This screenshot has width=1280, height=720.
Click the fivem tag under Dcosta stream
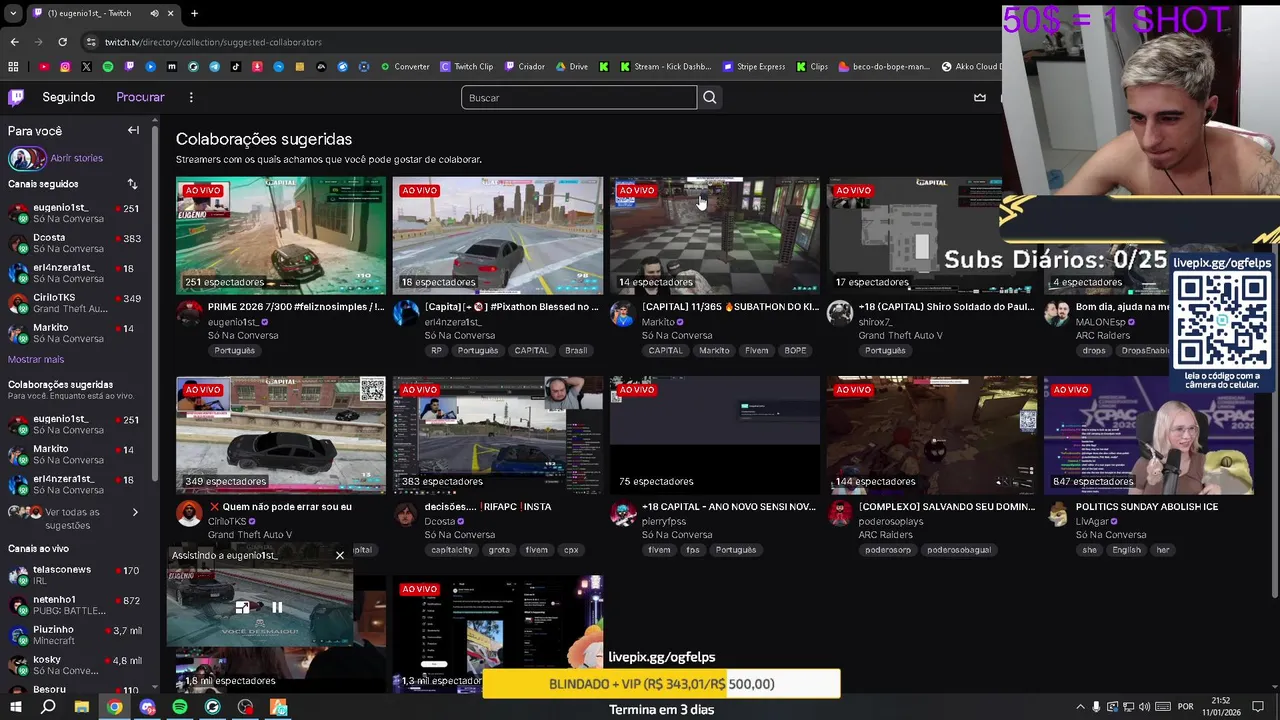[537, 550]
